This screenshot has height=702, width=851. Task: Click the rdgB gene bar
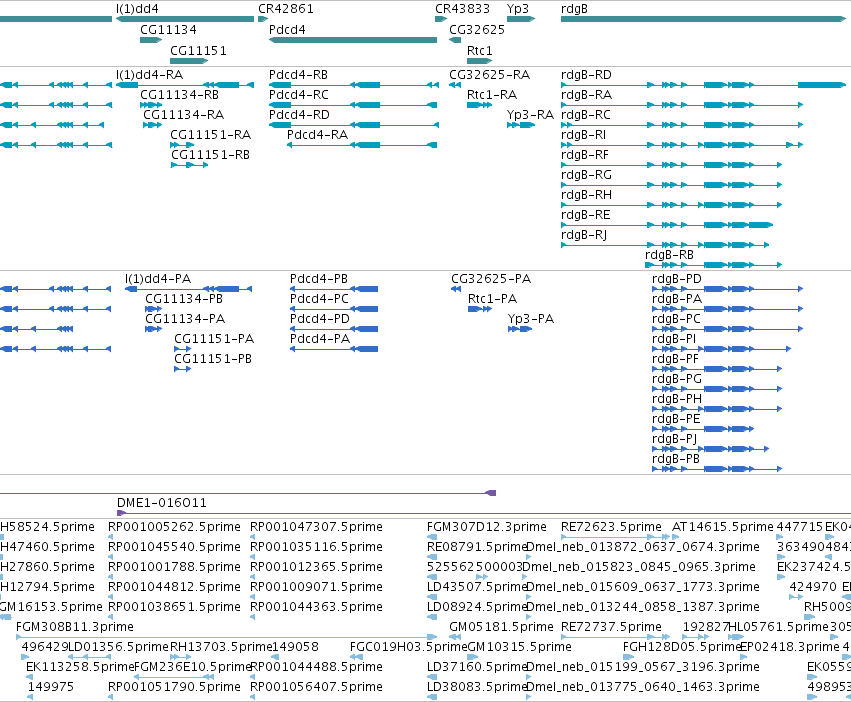point(703,19)
